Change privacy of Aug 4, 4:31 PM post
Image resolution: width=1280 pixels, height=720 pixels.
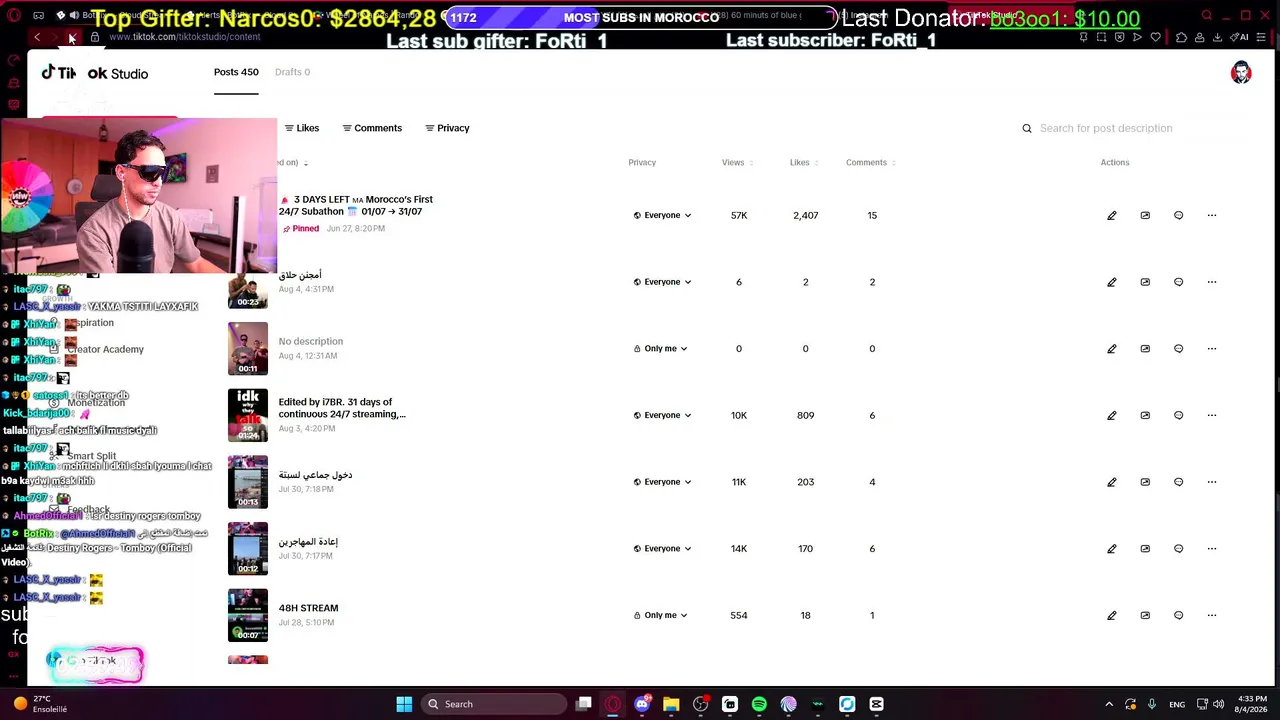click(662, 282)
